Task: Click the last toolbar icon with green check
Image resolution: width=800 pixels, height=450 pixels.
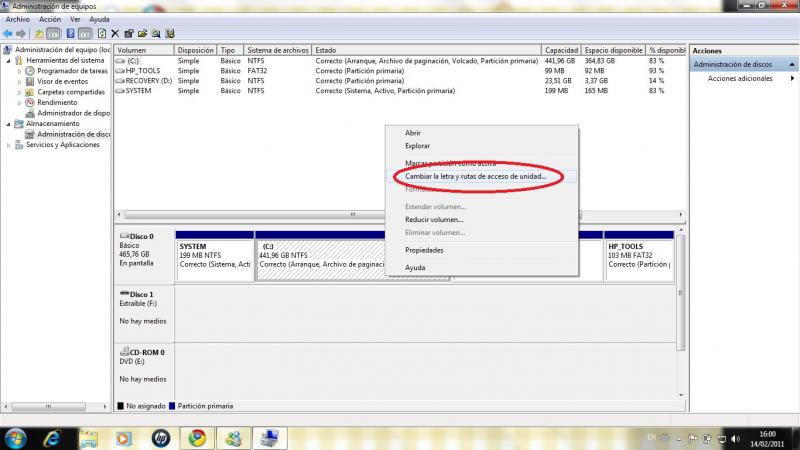Action: 170,34
